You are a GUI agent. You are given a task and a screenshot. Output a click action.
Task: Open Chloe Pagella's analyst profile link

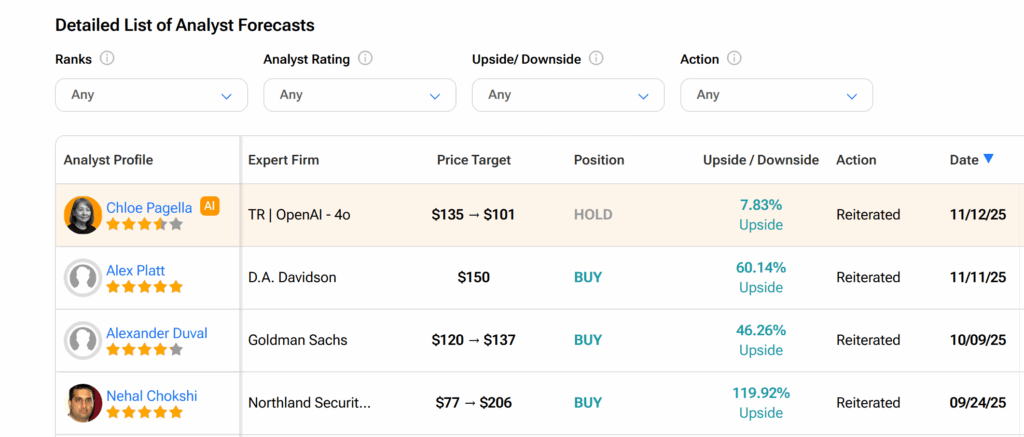point(149,208)
